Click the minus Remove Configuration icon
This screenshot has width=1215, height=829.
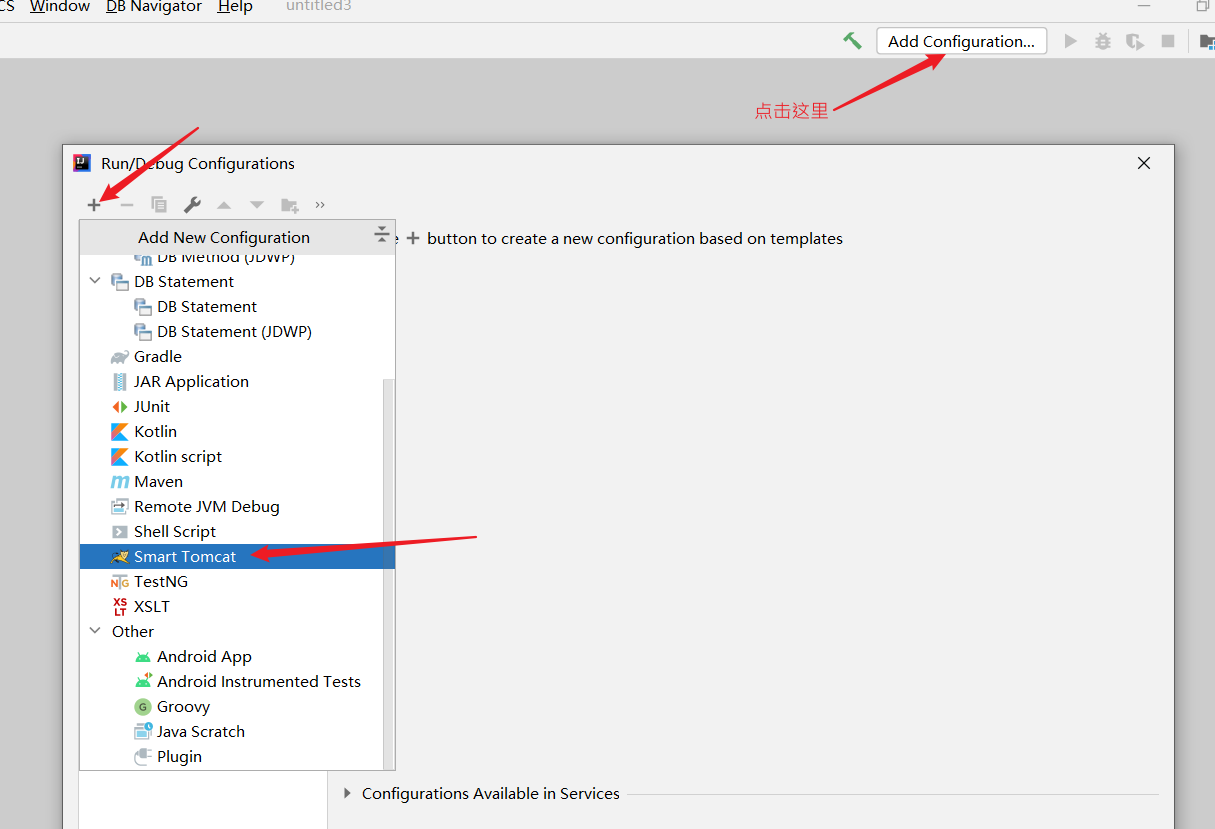click(x=127, y=205)
